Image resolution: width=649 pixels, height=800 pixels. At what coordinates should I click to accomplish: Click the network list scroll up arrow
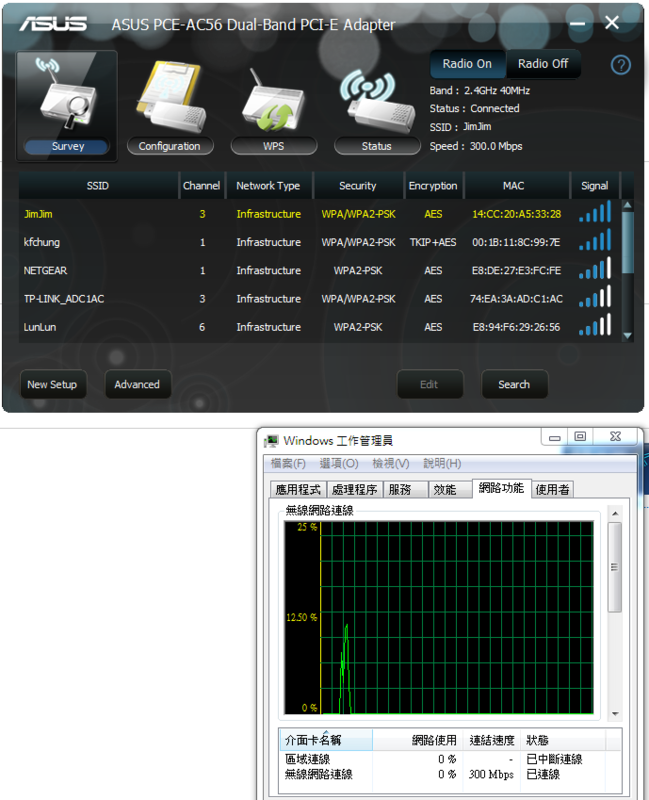628,205
